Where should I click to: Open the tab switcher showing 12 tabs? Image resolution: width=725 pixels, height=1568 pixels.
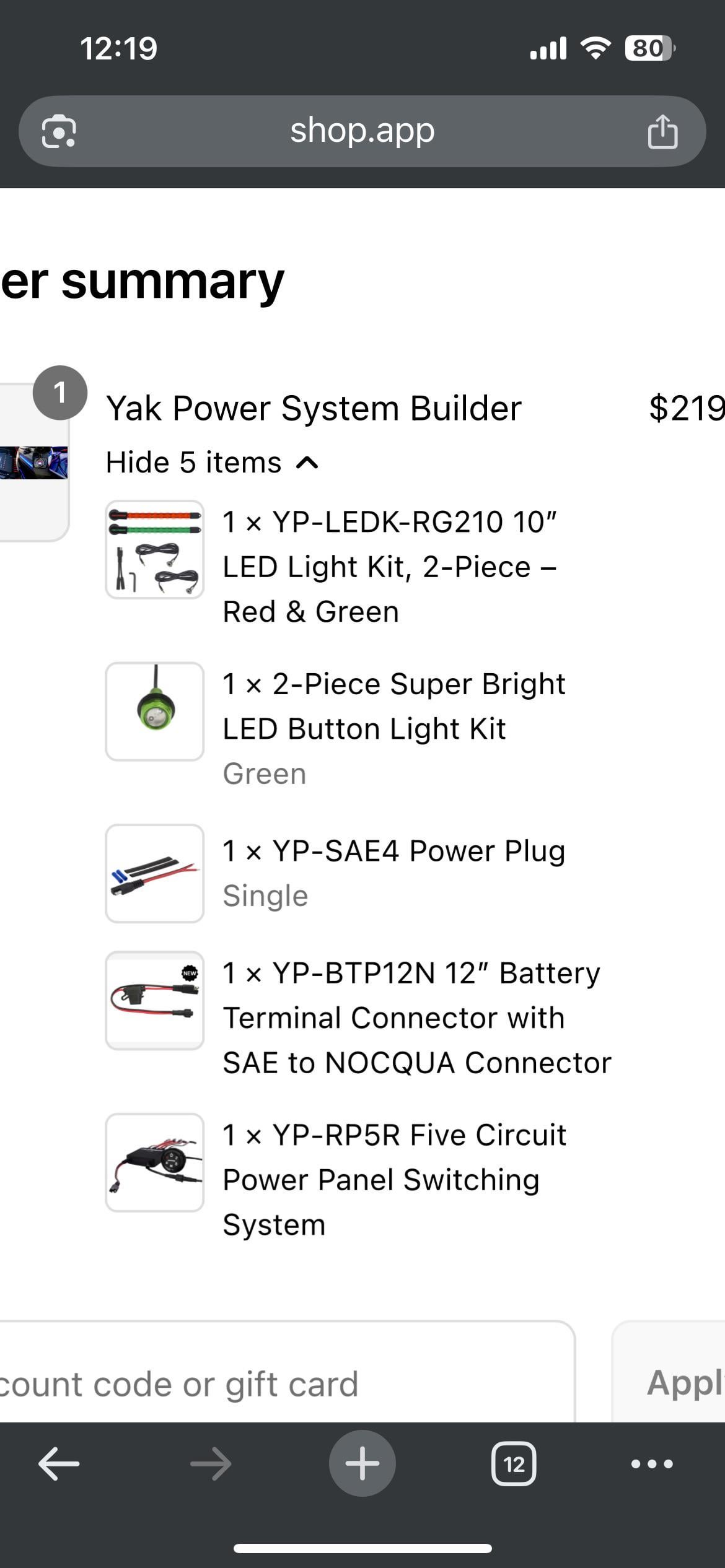pos(514,1463)
